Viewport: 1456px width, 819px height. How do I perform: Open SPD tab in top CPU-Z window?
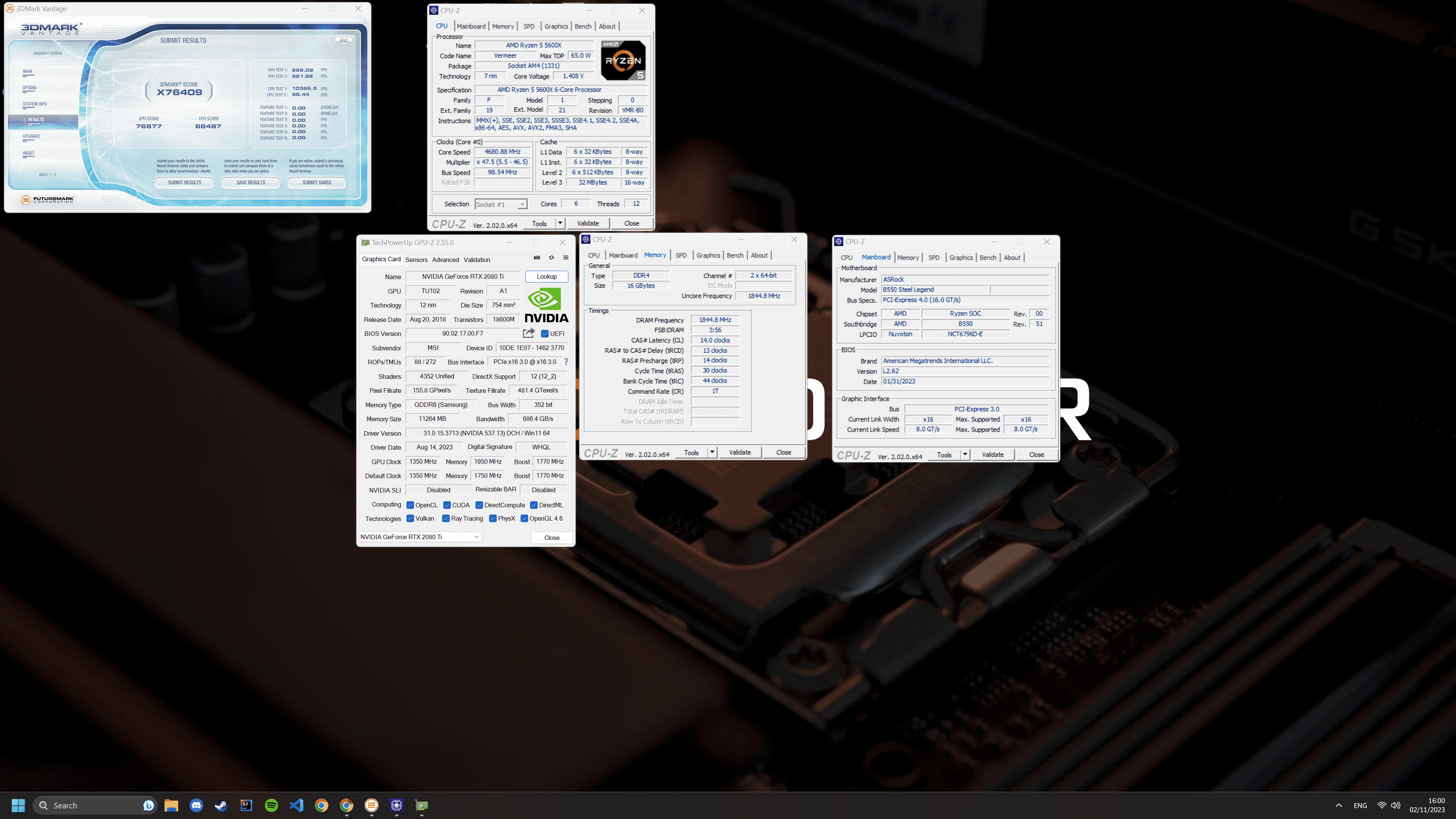pos(529,26)
